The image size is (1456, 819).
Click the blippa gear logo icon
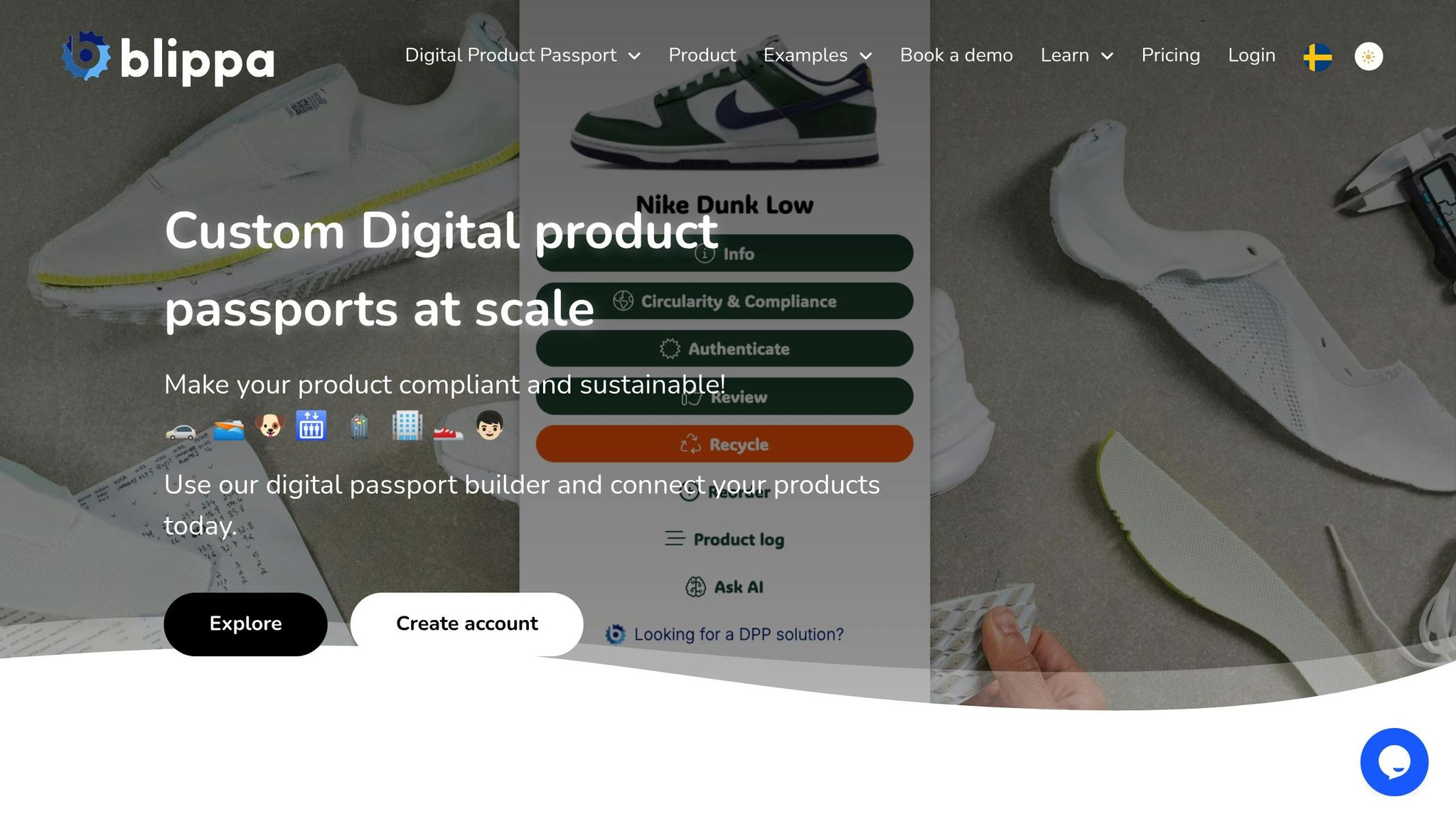(86, 55)
